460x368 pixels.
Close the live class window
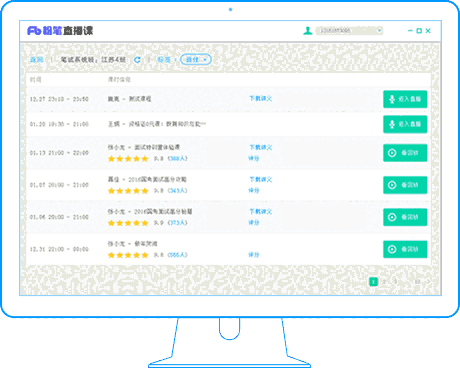pyautogui.click(x=428, y=31)
